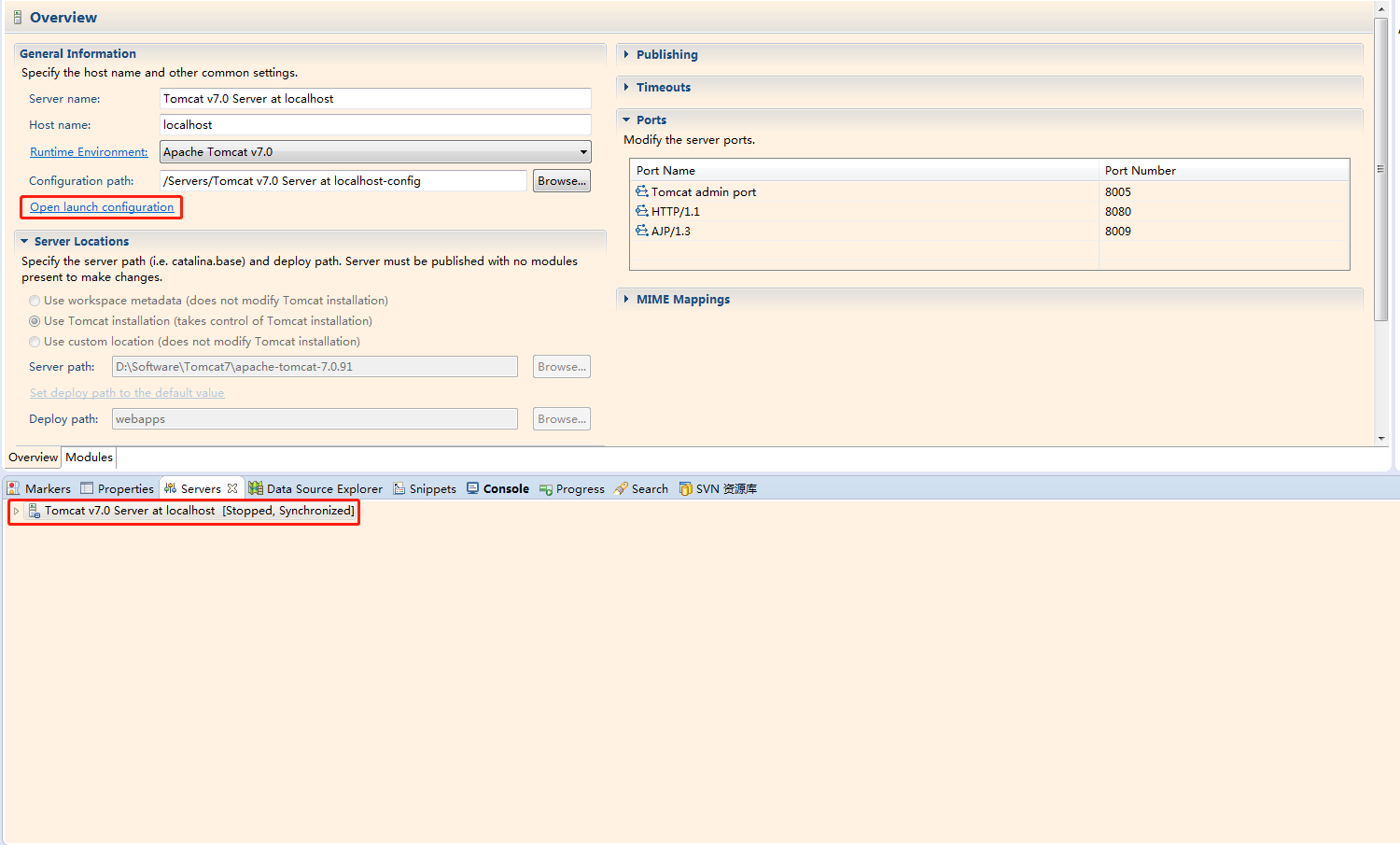This screenshot has width=1400, height=845.
Task: Click the Open launch configuration link
Action: tap(102, 207)
